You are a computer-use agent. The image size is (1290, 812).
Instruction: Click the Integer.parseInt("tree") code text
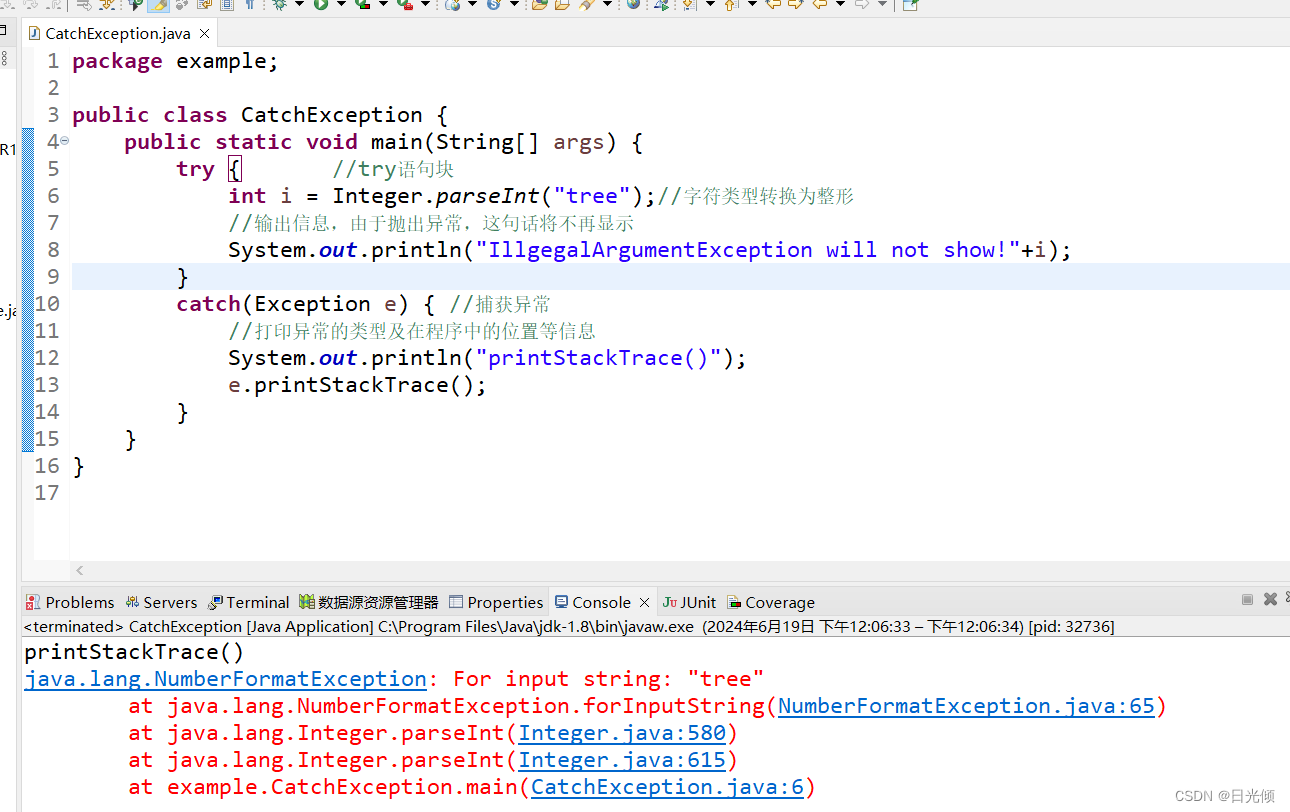click(488, 196)
